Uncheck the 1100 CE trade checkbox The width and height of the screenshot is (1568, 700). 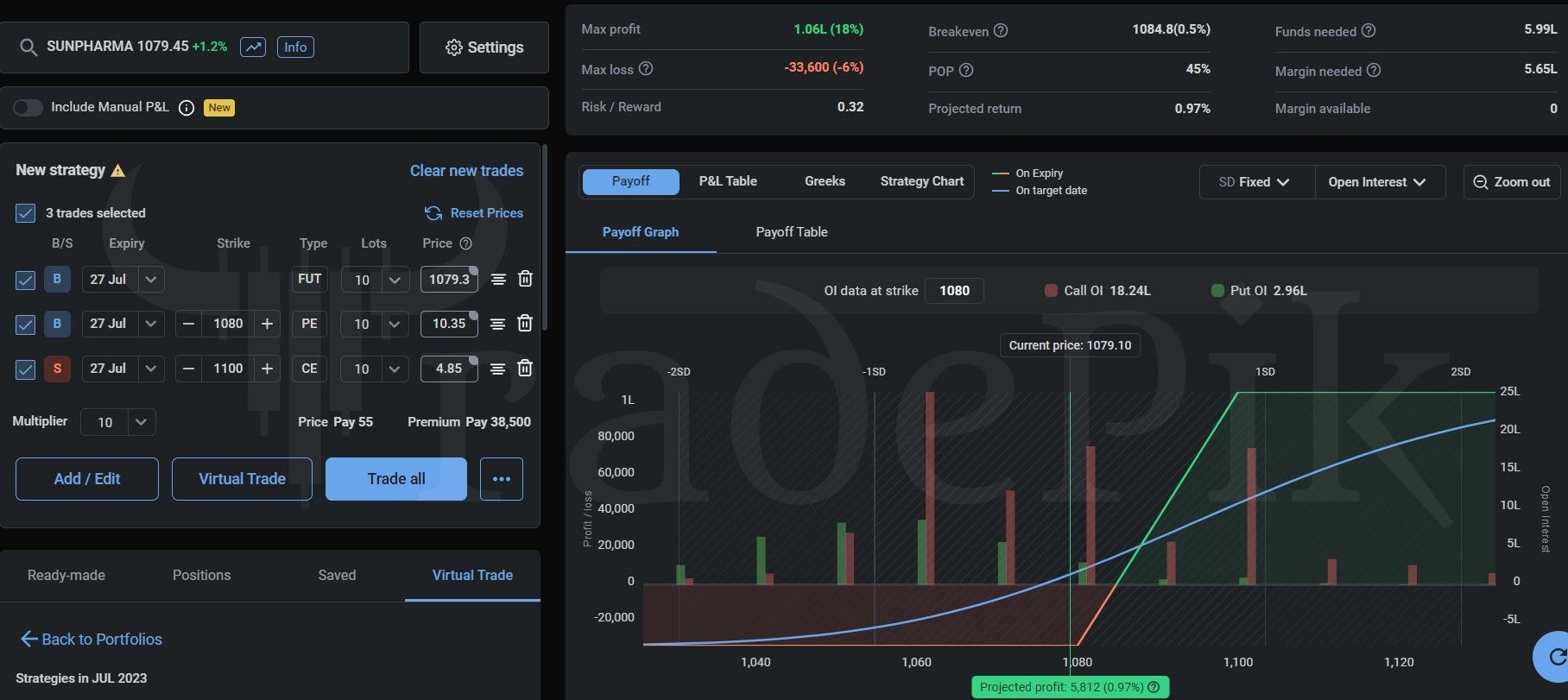pos(25,369)
